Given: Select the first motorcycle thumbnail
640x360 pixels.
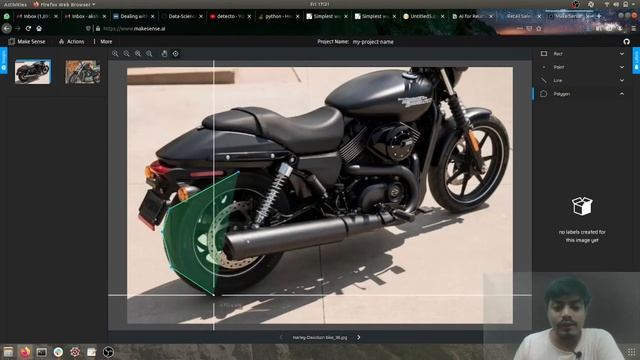Looking at the screenshot, I should pyautogui.click(x=33, y=71).
